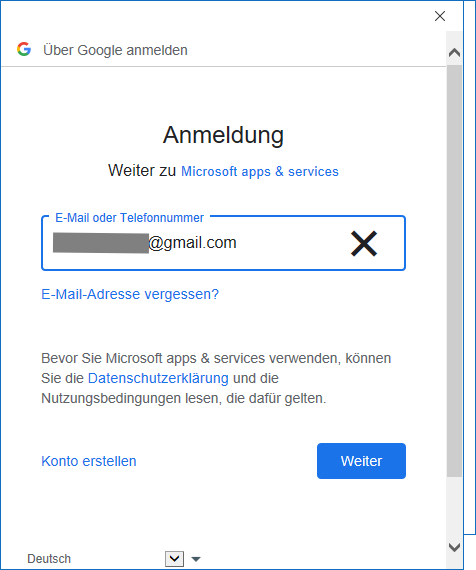Open the Microsoft apps & services link
Image resolution: width=476 pixels, height=570 pixels.
(x=260, y=172)
